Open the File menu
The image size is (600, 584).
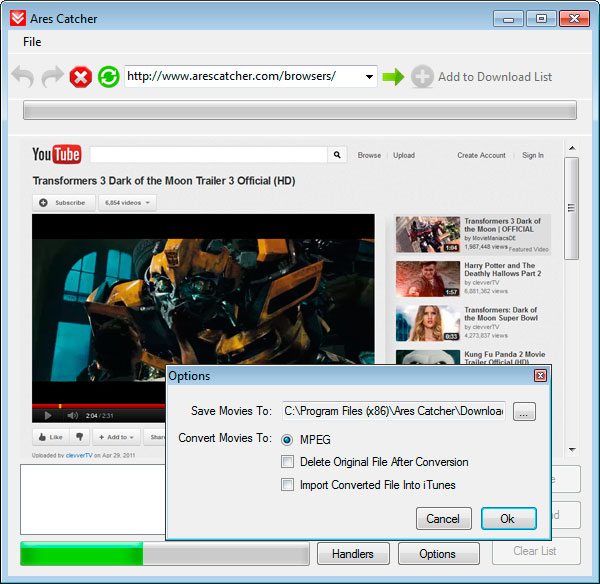[32, 42]
